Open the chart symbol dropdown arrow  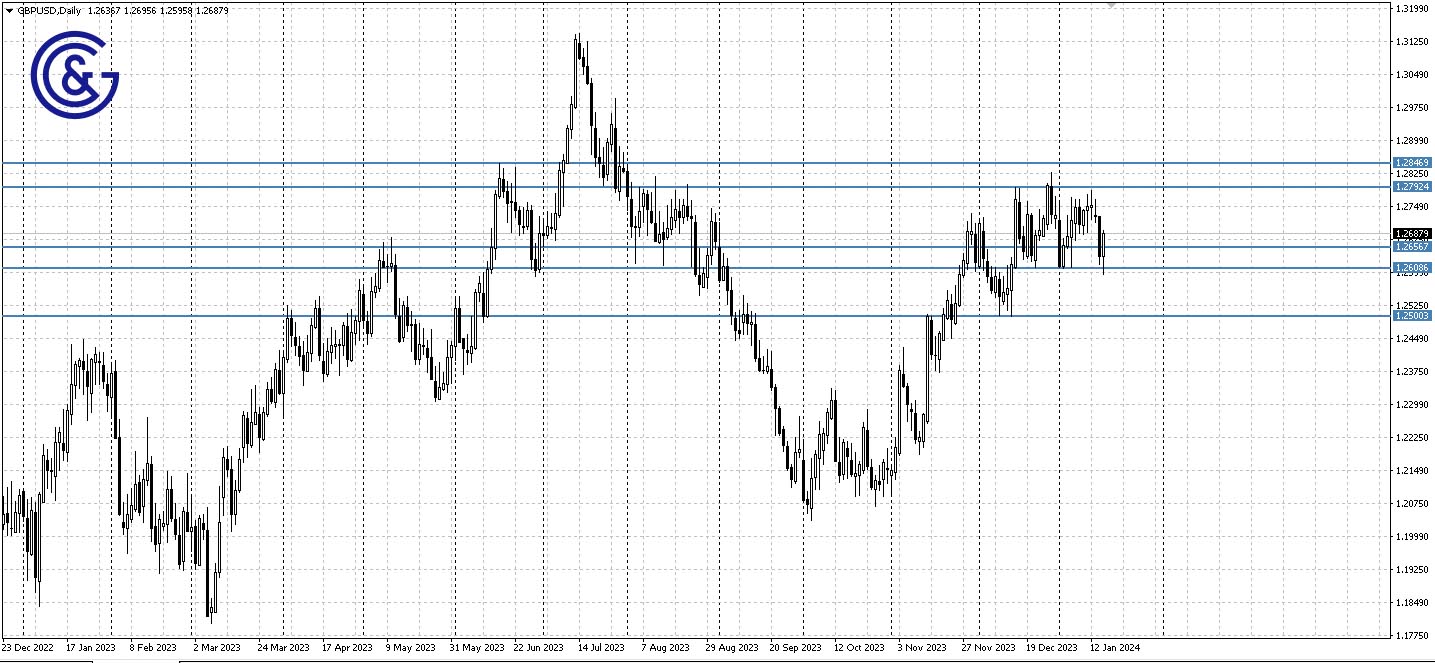9,10
